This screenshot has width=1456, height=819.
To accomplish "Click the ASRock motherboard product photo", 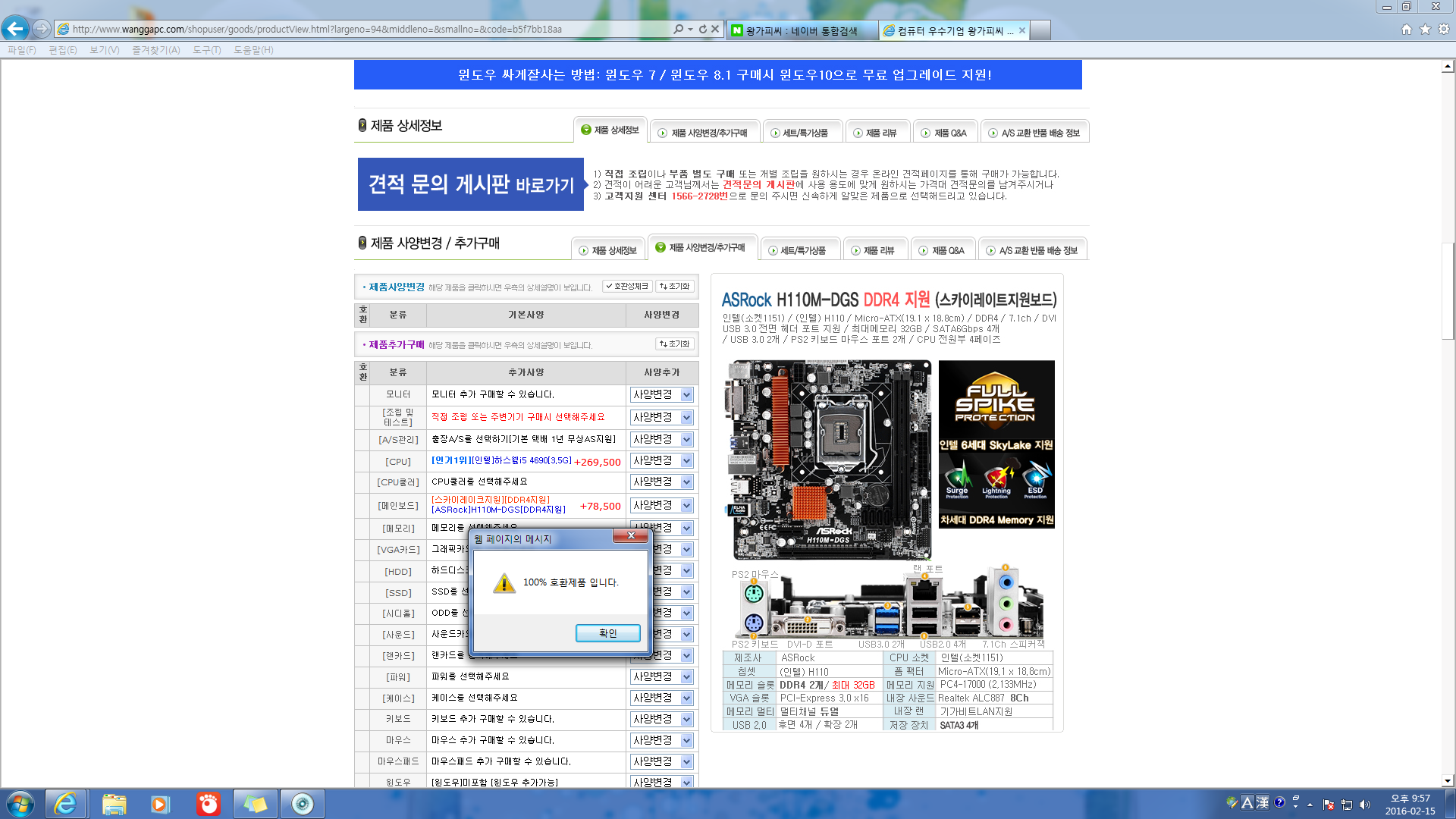I will point(828,460).
